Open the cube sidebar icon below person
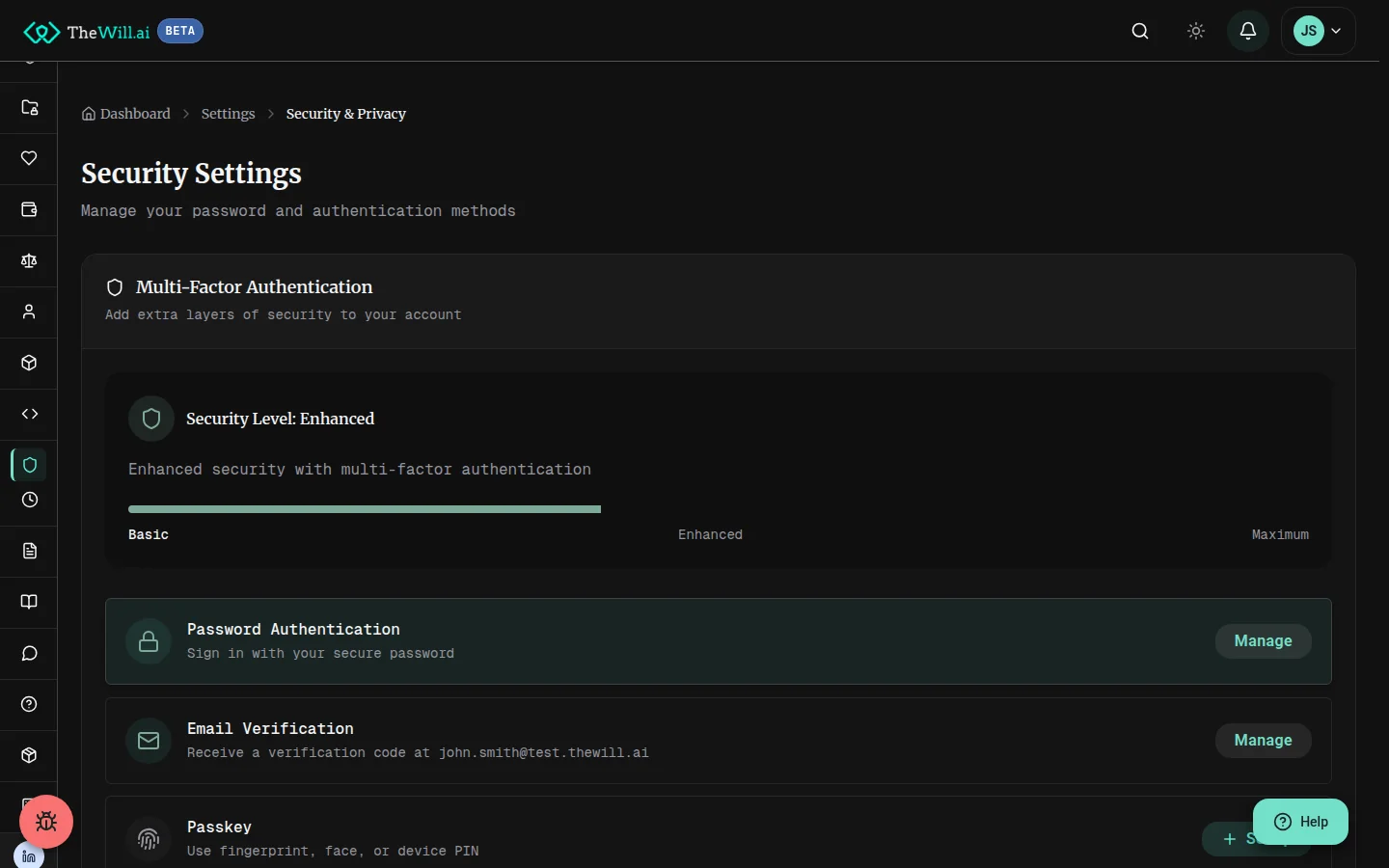Image resolution: width=1389 pixels, height=868 pixels. point(30,363)
